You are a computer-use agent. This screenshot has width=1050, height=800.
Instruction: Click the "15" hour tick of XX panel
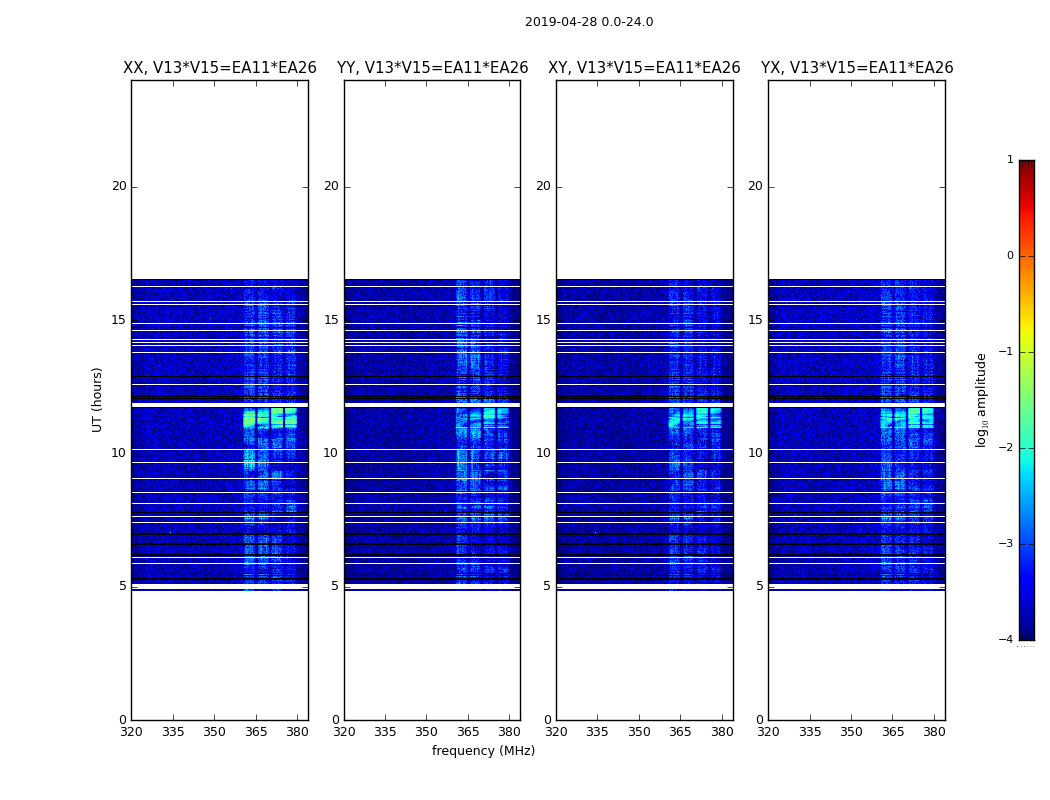tap(119, 320)
